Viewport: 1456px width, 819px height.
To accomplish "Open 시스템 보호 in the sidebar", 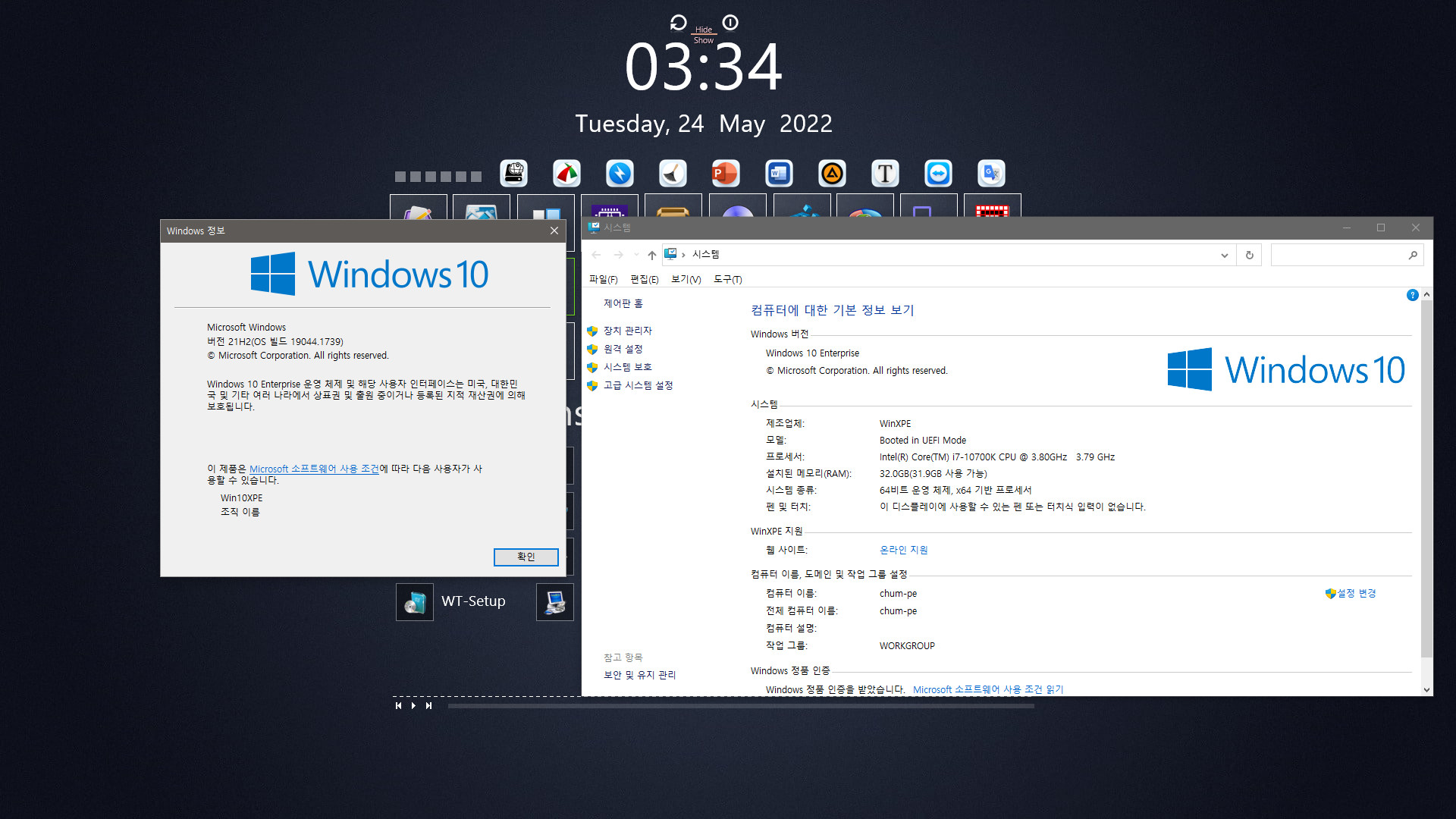I will click(x=628, y=367).
